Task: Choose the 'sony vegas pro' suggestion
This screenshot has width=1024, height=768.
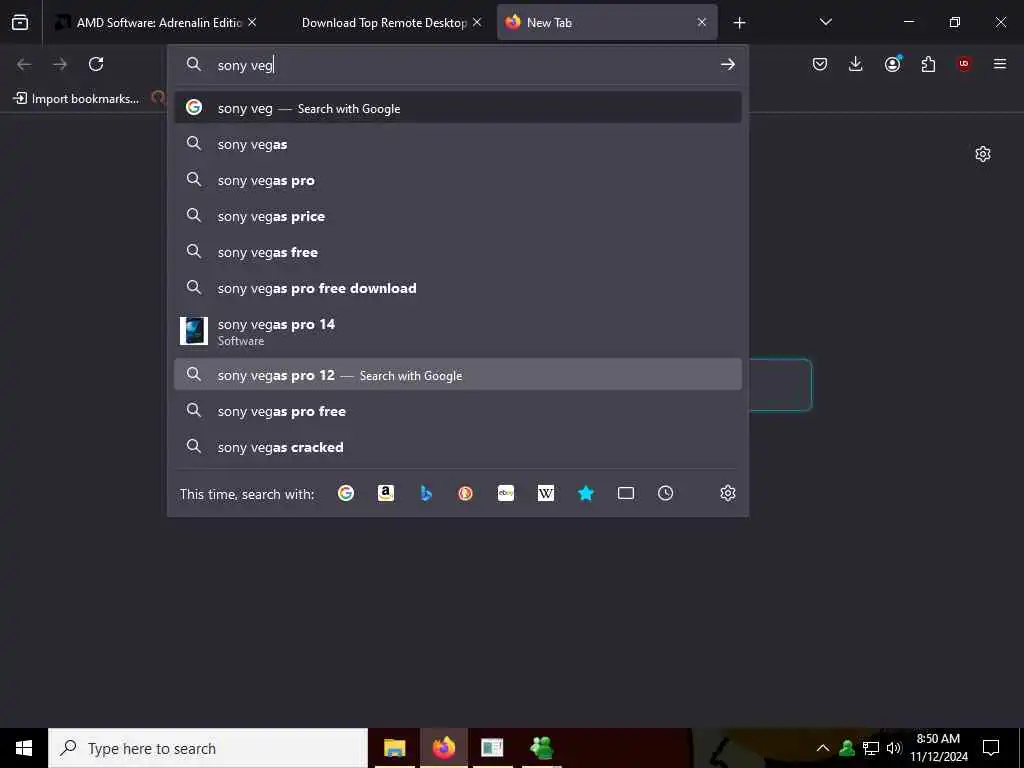Action: tap(458, 180)
